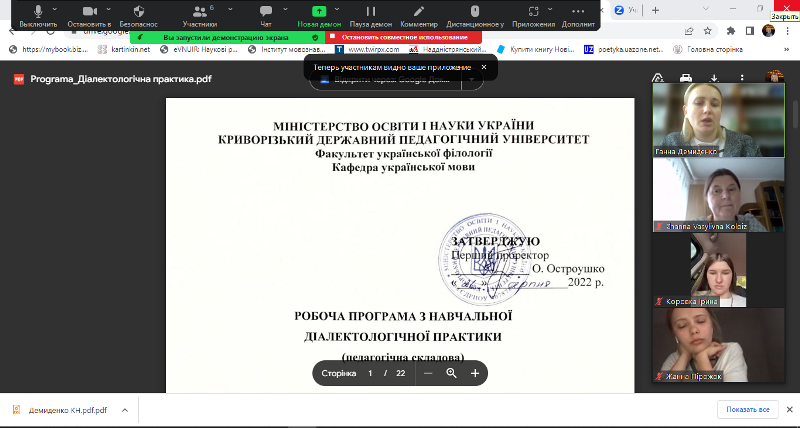Pause screen share with Пауза демон
Screen dimensions: 800x428
click(370, 14)
